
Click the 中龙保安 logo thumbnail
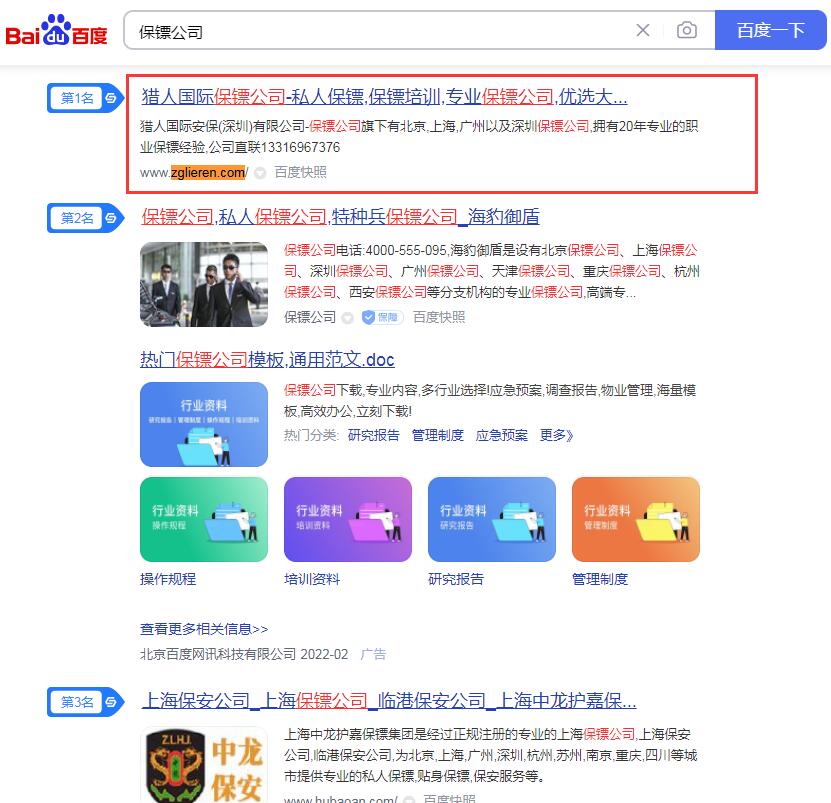(x=204, y=765)
